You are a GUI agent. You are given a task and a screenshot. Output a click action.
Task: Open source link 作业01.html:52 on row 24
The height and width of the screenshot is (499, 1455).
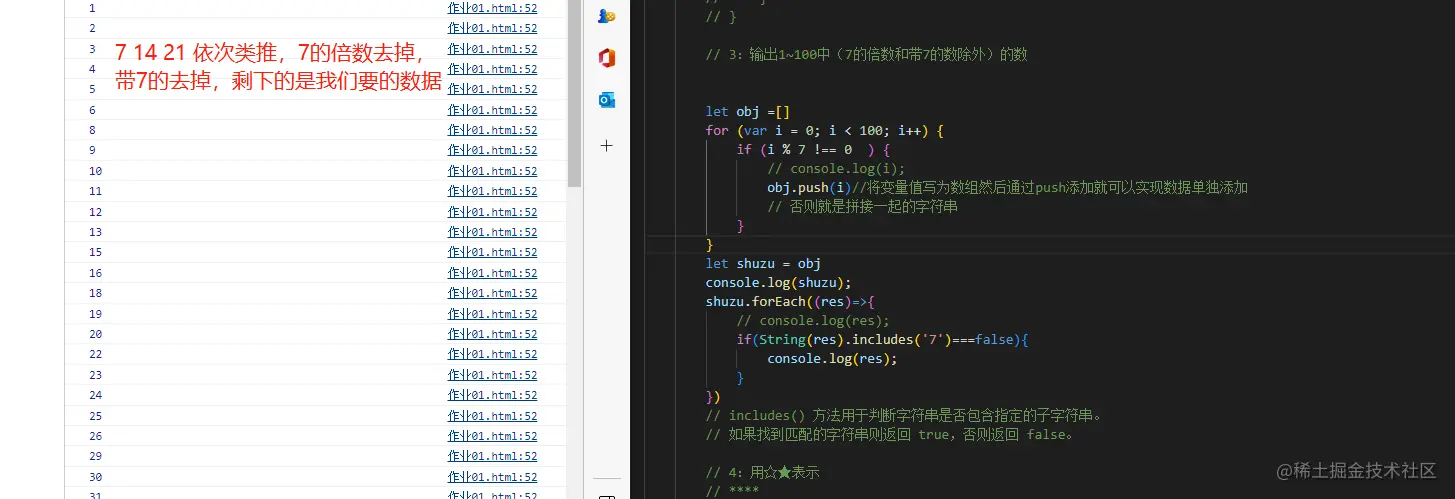(x=492, y=395)
